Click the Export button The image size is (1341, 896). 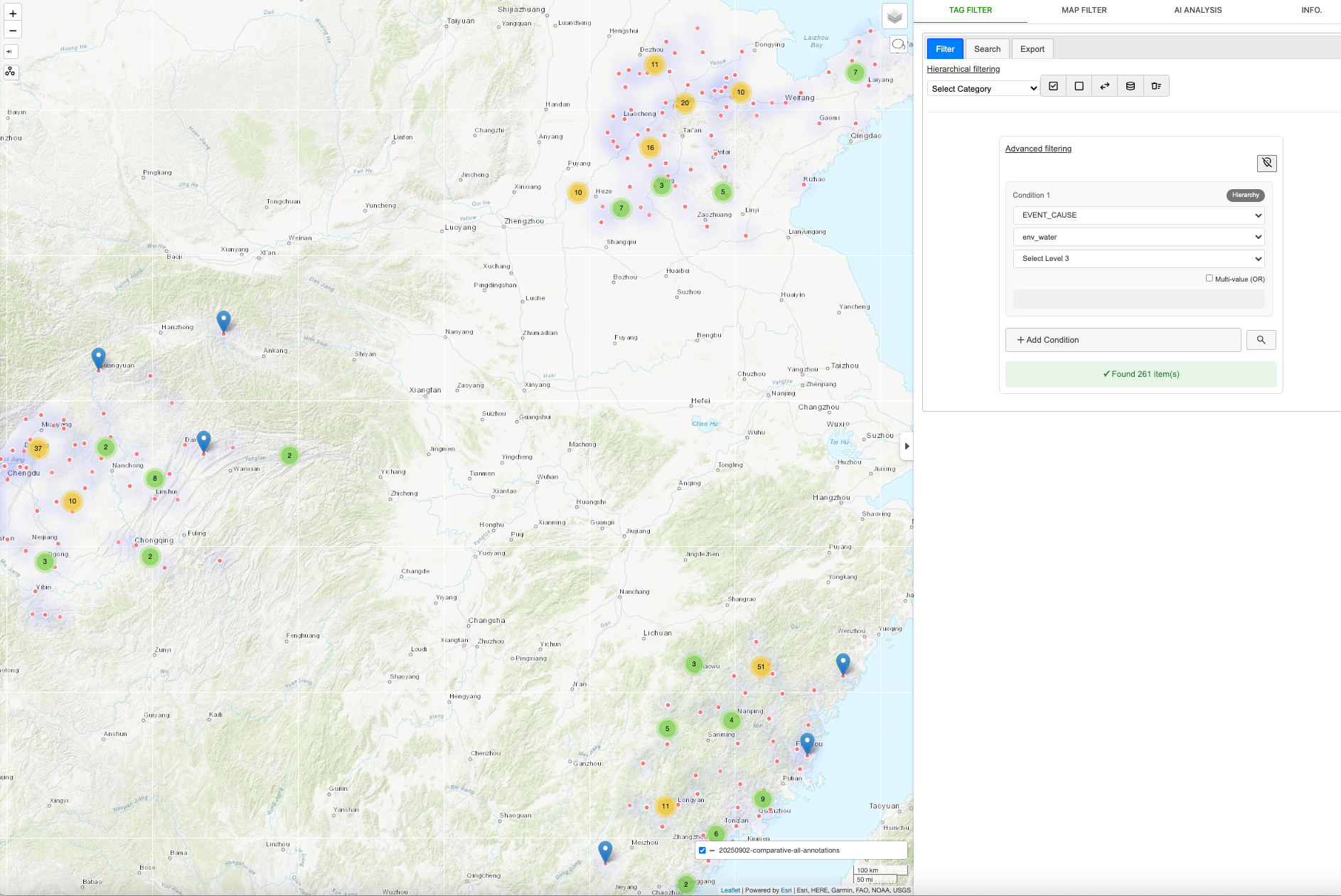[1032, 49]
